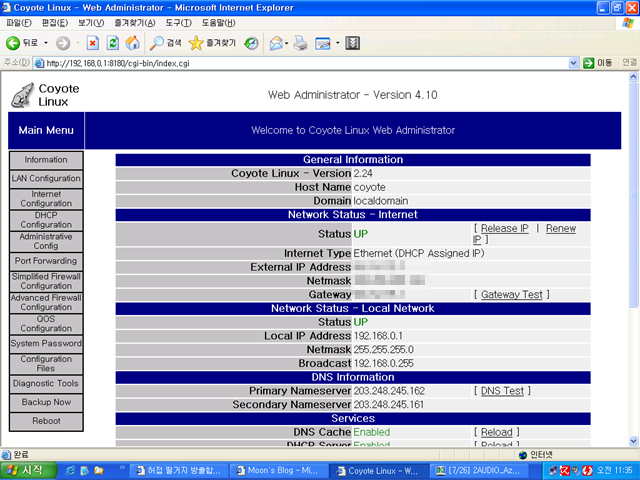Click the Refresh page icon
This screenshot has width=640, height=480.
[x=113, y=43]
